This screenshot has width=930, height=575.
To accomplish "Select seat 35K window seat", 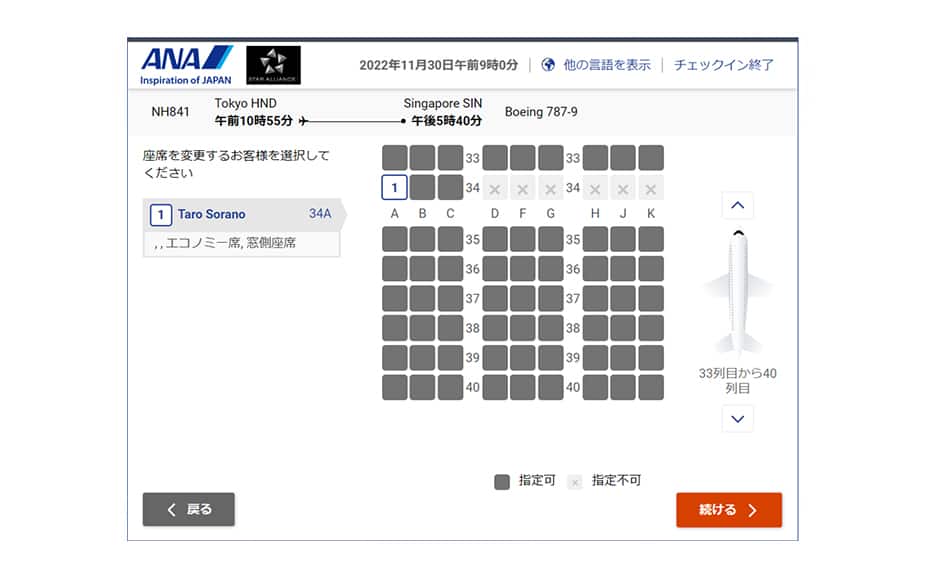I will tap(651, 240).
